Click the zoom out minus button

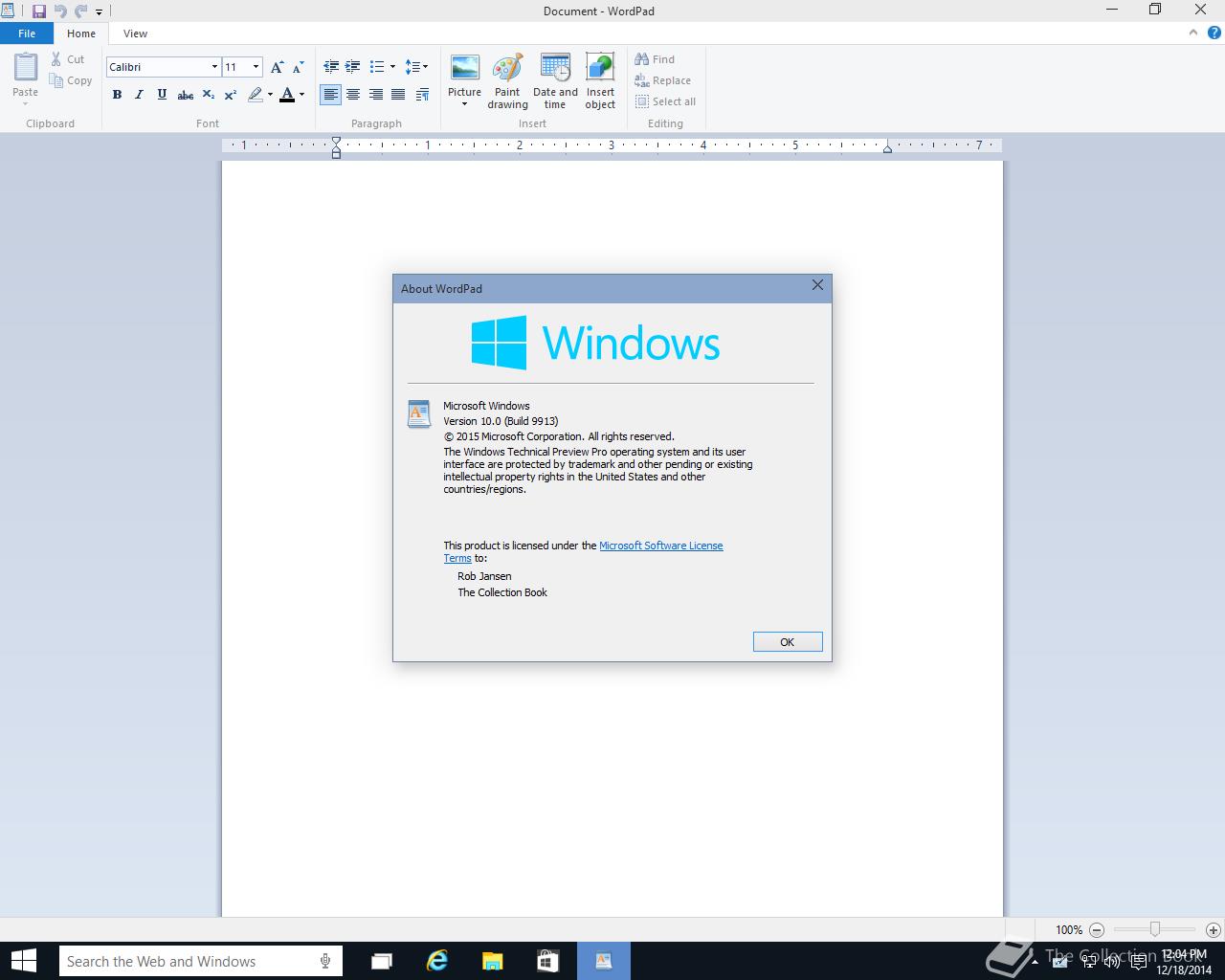(1097, 929)
